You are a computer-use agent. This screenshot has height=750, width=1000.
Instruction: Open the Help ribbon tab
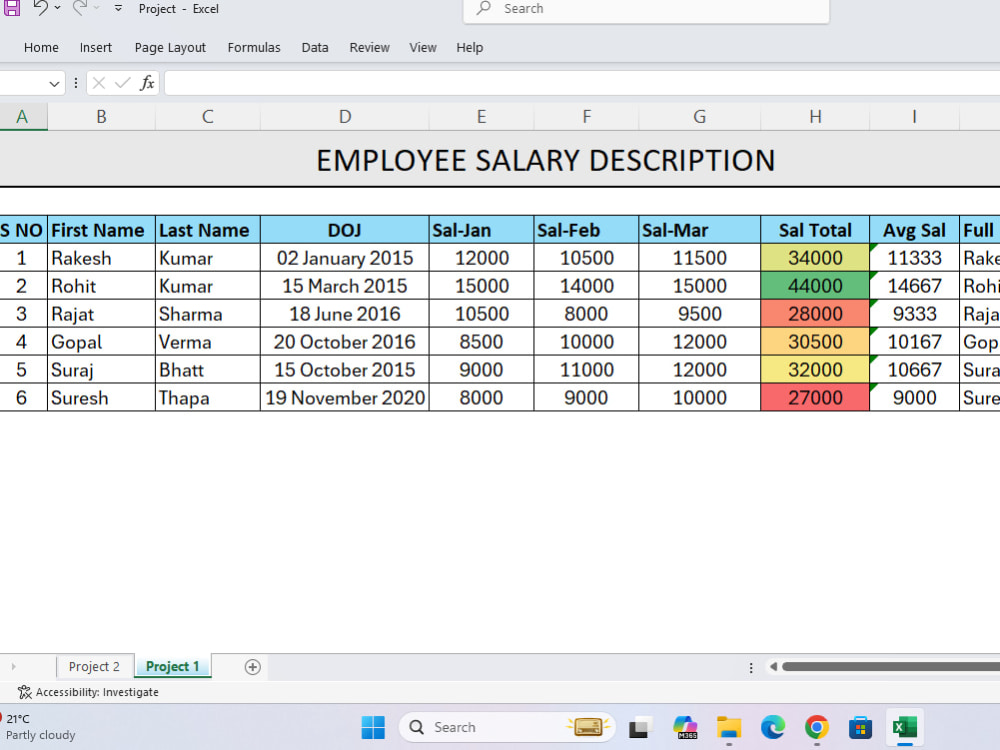coord(469,47)
